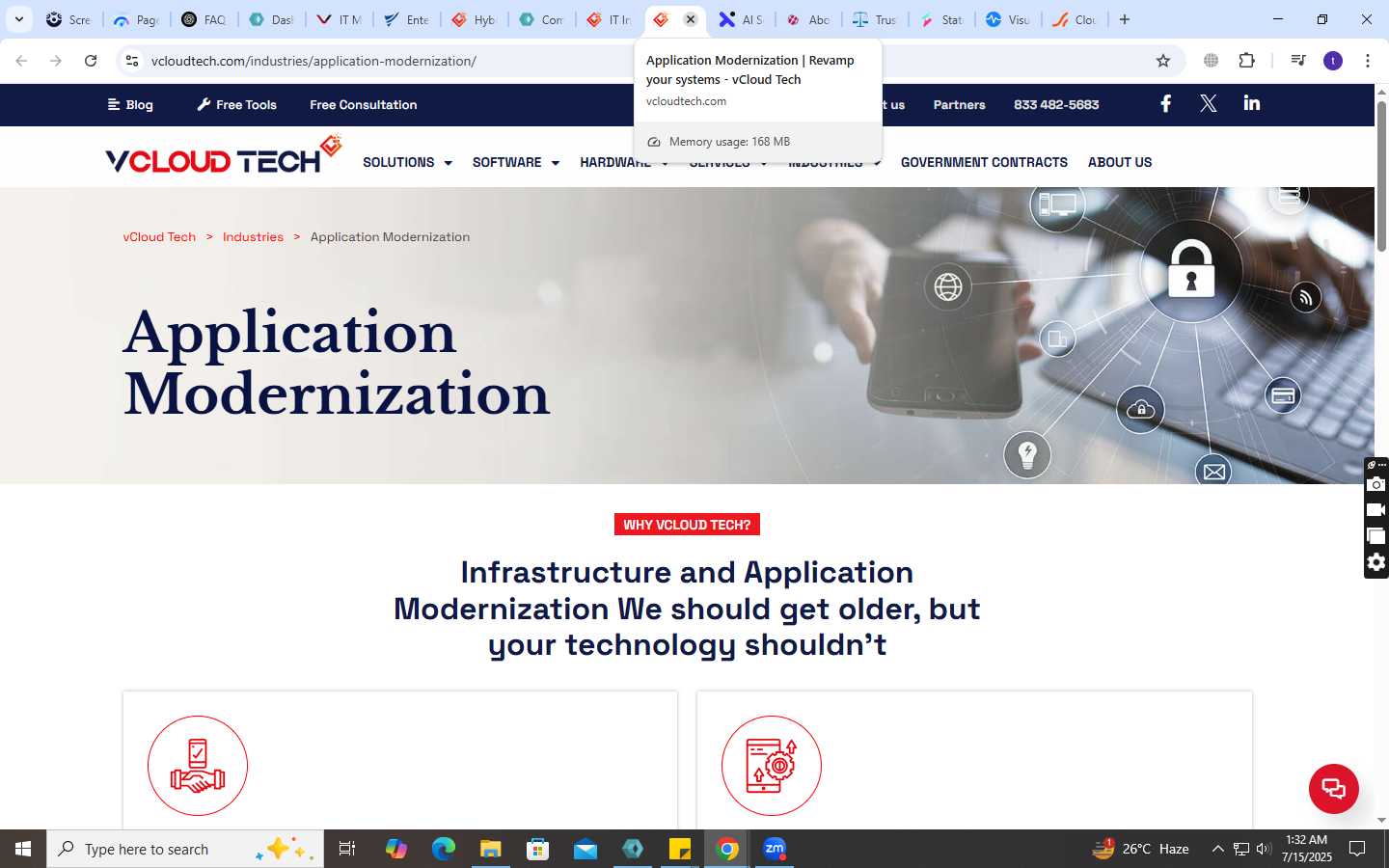Open Windows Start menu
This screenshot has width=1389, height=868.
pyautogui.click(x=23, y=849)
